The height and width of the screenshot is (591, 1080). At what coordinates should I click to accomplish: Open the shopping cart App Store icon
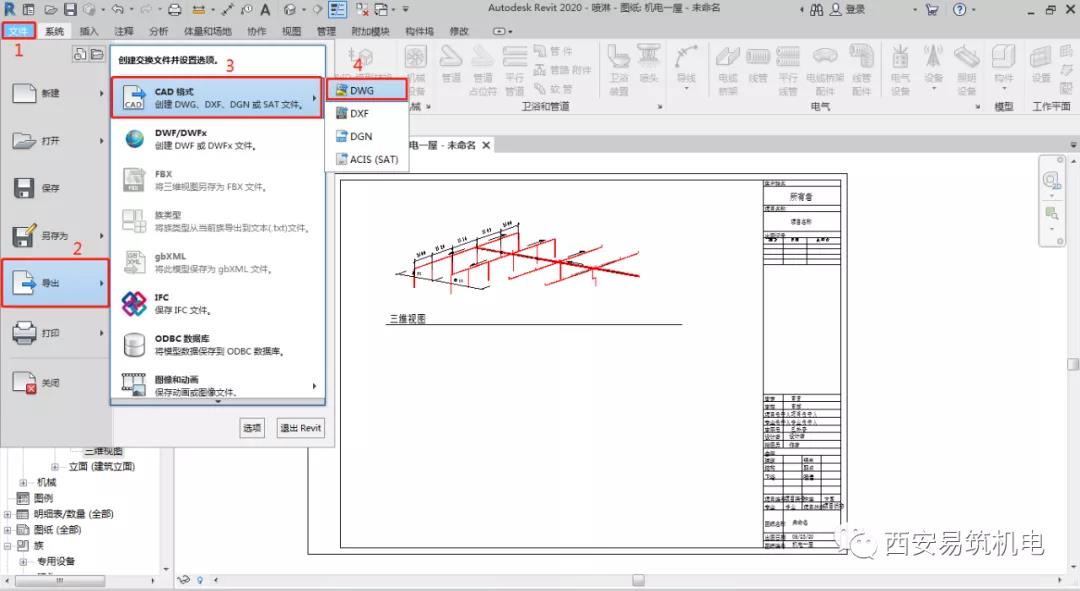point(932,10)
